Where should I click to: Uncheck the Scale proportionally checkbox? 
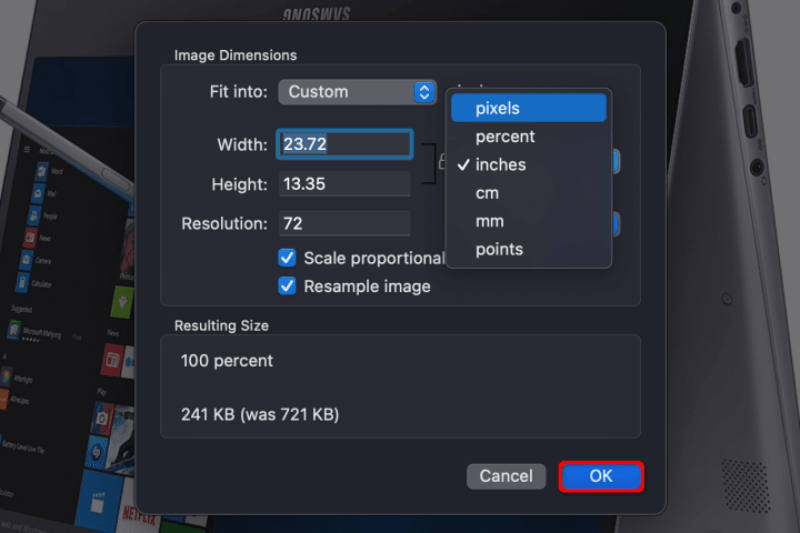287,258
